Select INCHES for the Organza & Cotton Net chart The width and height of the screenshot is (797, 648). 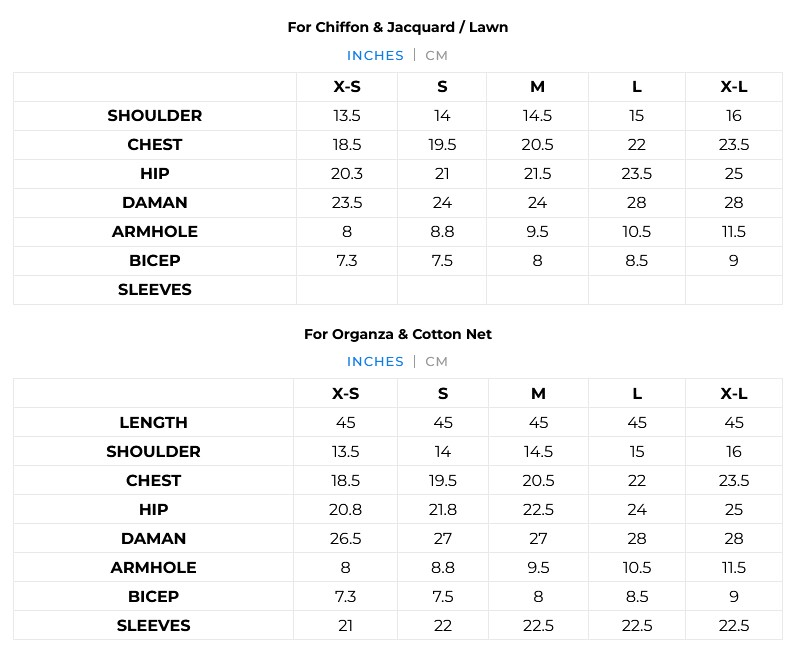point(375,362)
